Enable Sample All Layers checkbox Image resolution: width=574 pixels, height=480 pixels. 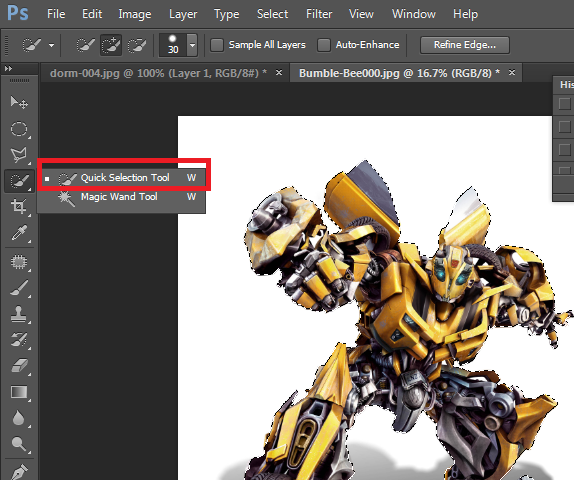pos(217,45)
